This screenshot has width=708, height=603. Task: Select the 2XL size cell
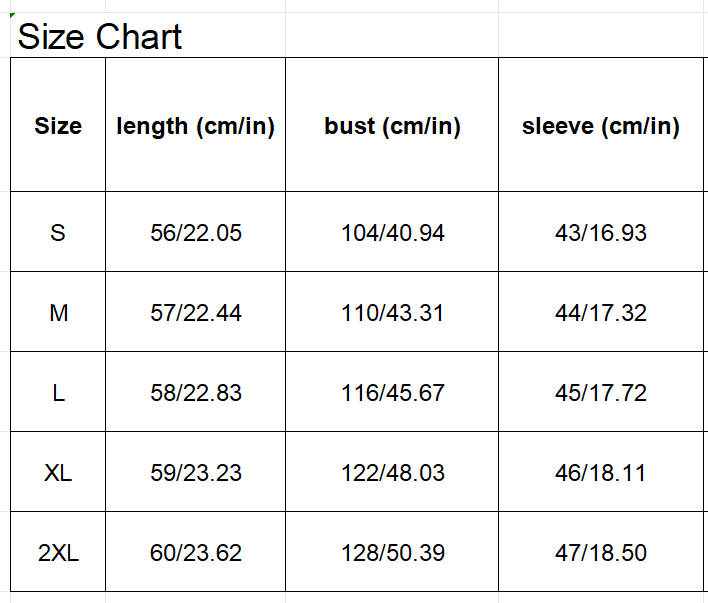(58, 553)
